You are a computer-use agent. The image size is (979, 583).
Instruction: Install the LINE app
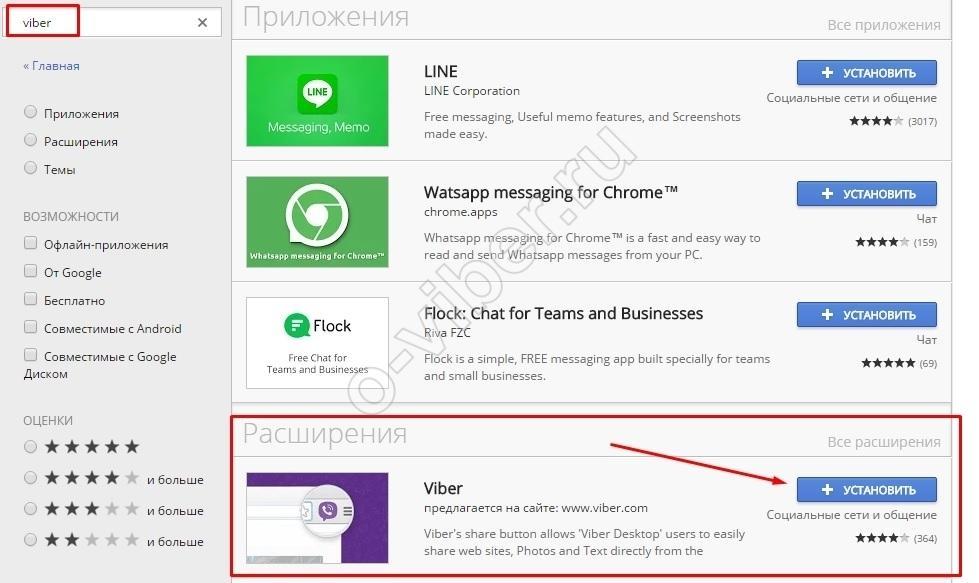(x=866, y=72)
